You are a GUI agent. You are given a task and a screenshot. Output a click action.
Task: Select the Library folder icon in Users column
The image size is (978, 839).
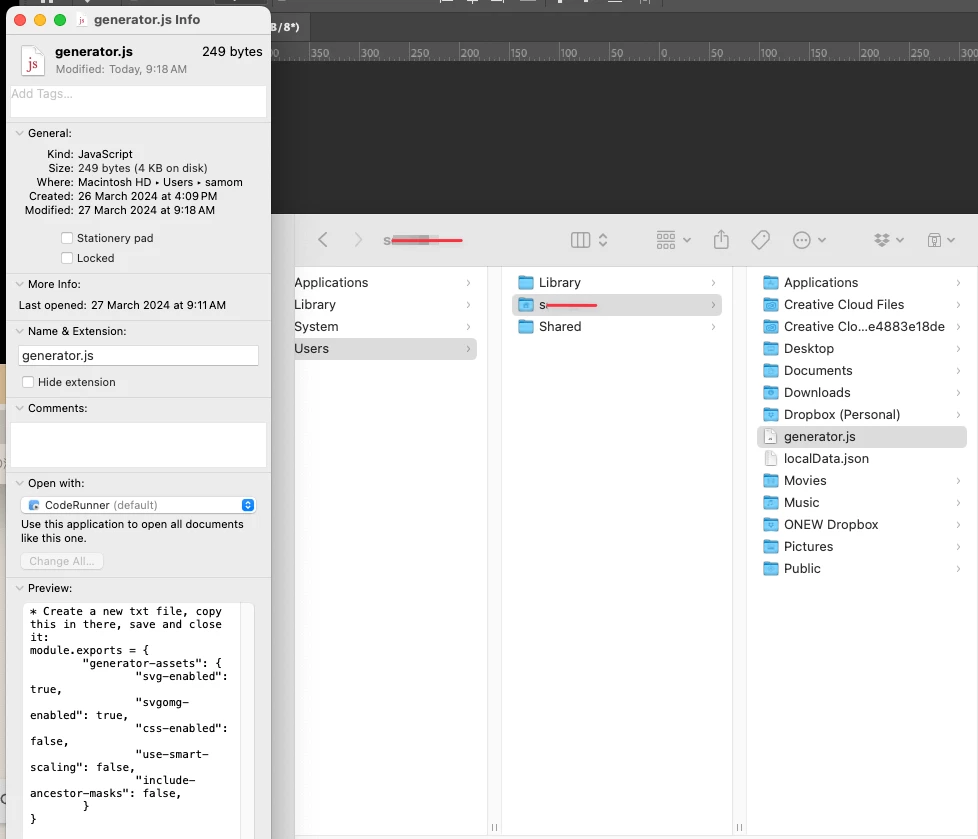tap(526, 283)
